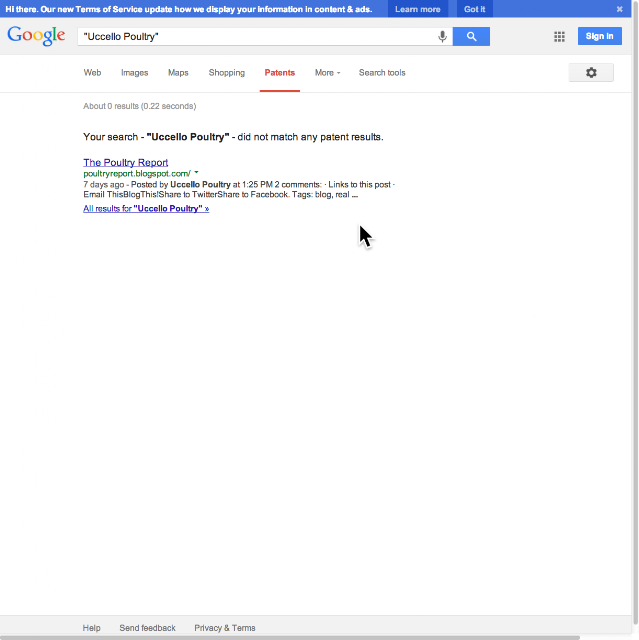Switch to the Maps tab
The height and width of the screenshot is (640, 639).
178,73
